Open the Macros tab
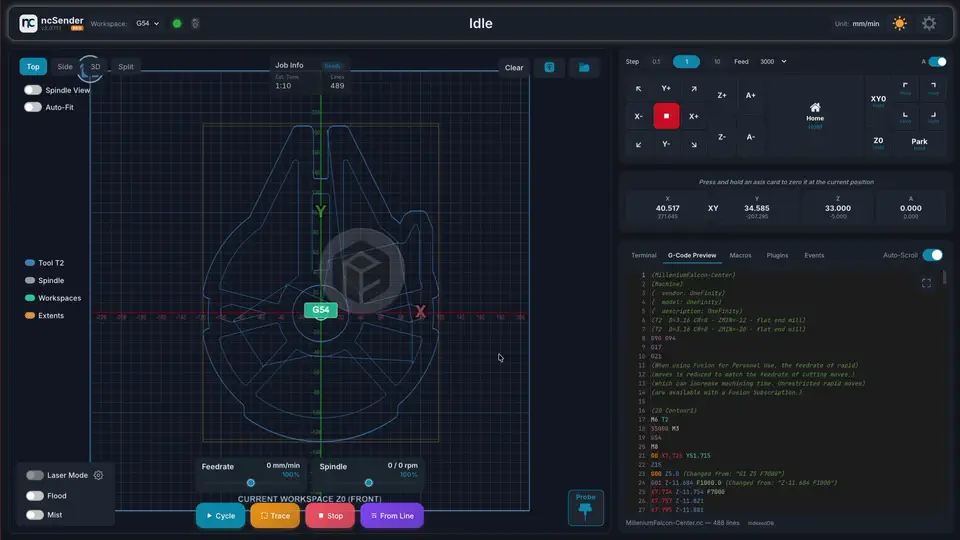Screen dimensions: 960x540 740,255
